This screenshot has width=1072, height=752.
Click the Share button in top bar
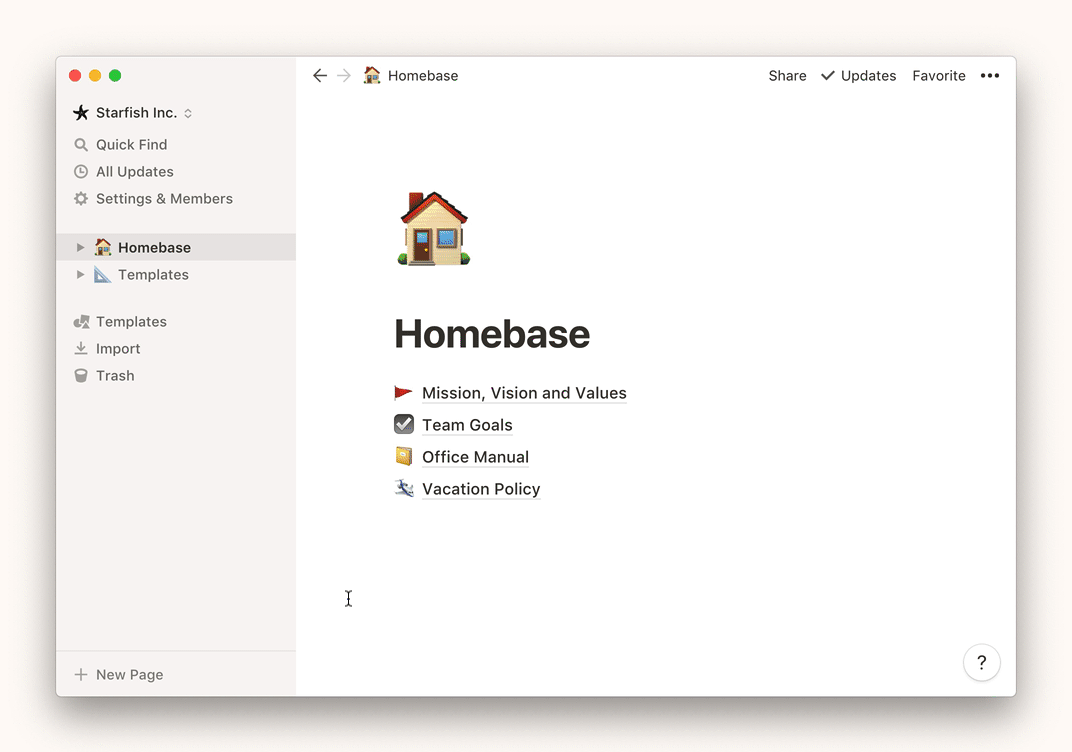787,76
